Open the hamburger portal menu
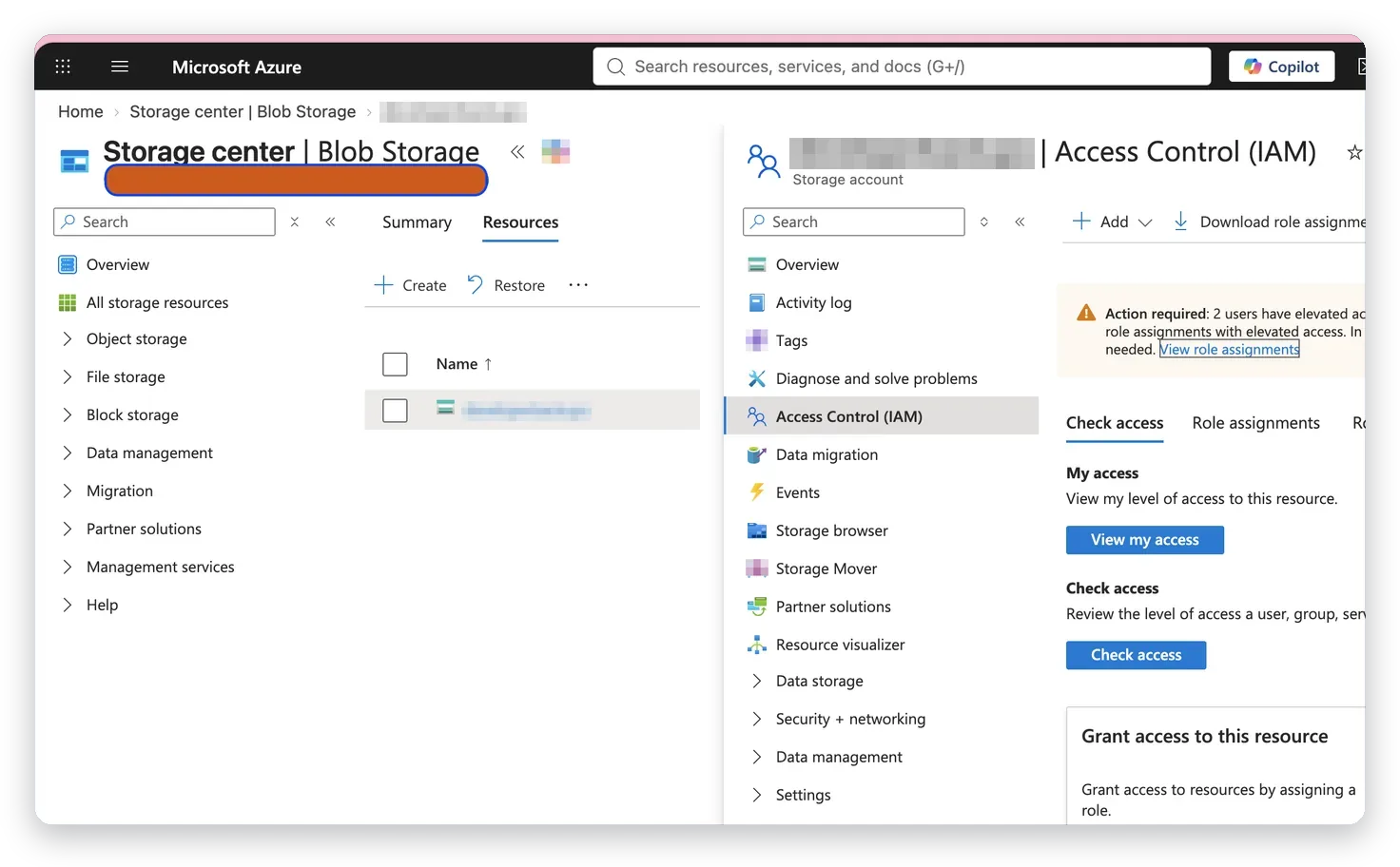 (120, 67)
